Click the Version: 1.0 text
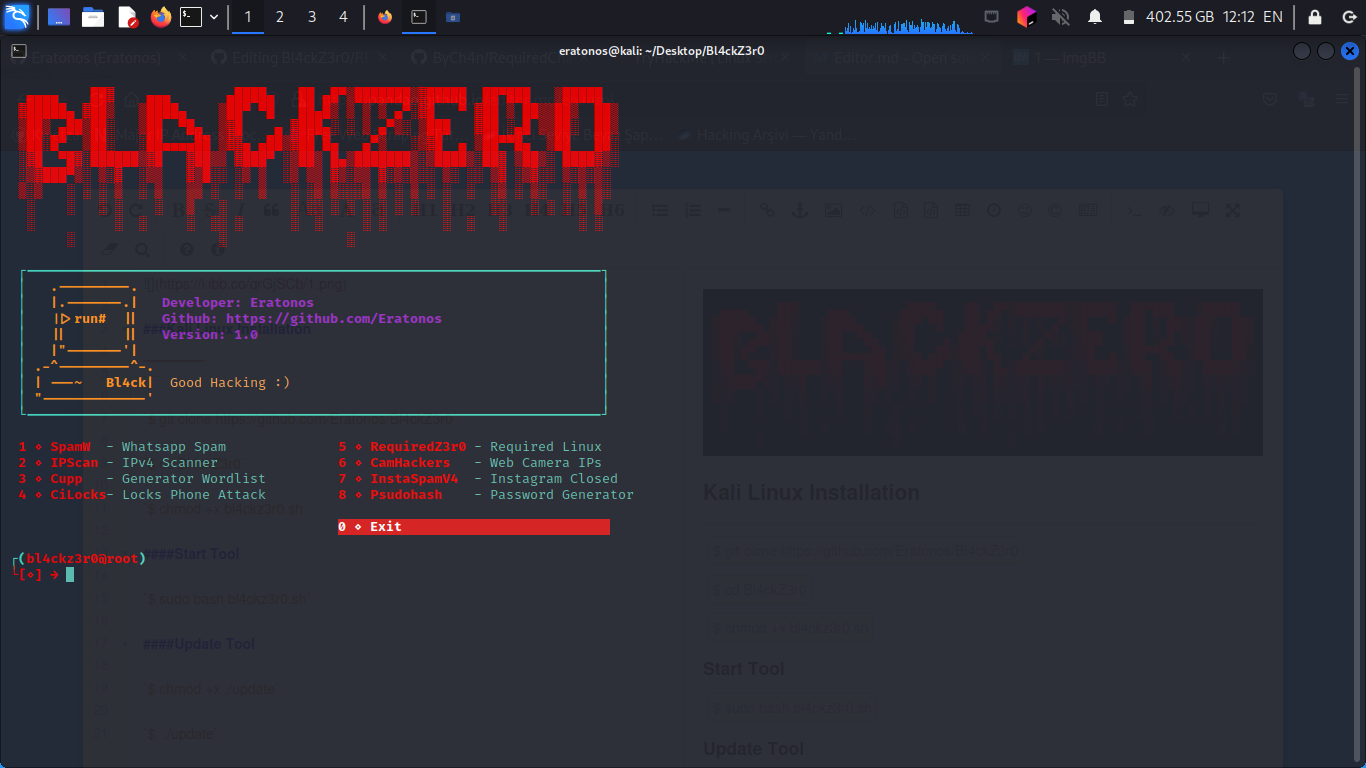This screenshot has height=768, width=1366. coord(210,335)
